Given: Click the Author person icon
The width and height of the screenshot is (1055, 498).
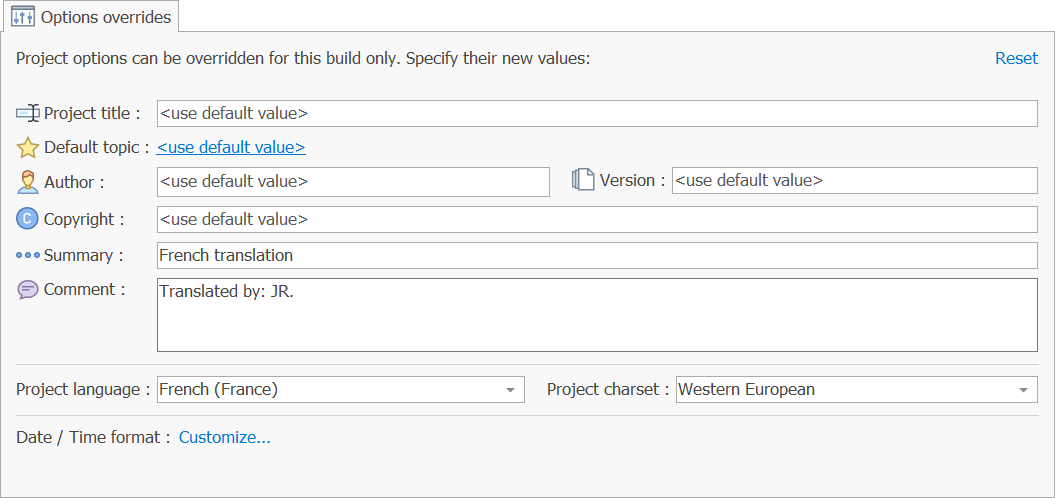Looking at the screenshot, I should [x=27, y=181].
